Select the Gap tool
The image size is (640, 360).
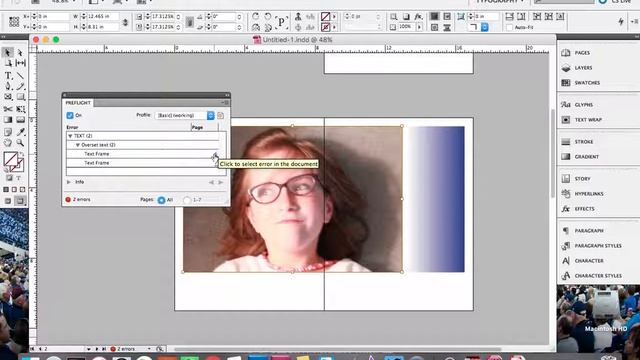[20, 63]
